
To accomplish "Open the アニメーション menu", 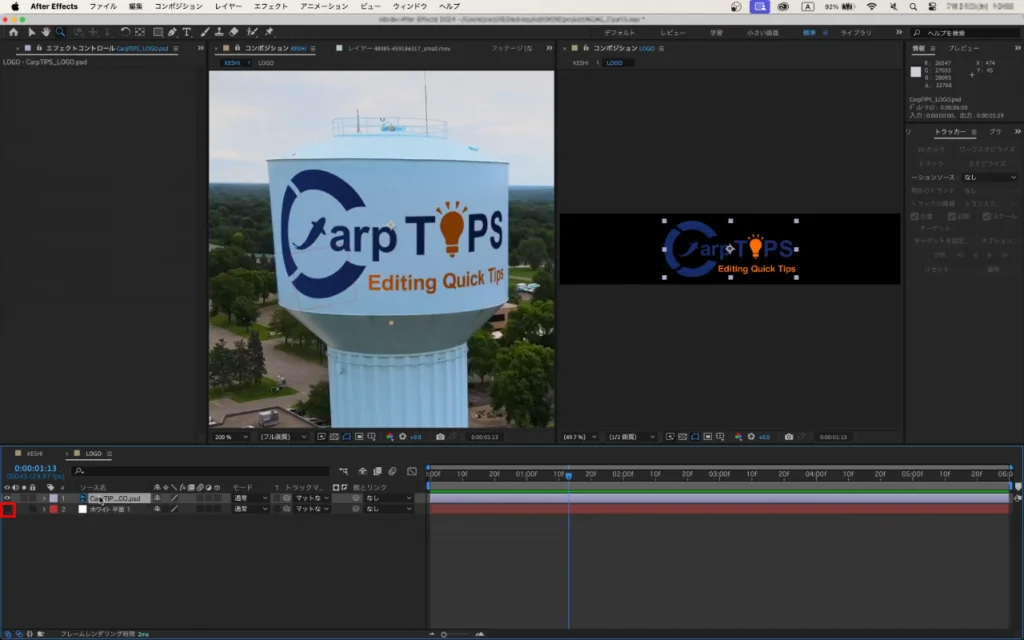I will pos(324,6).
